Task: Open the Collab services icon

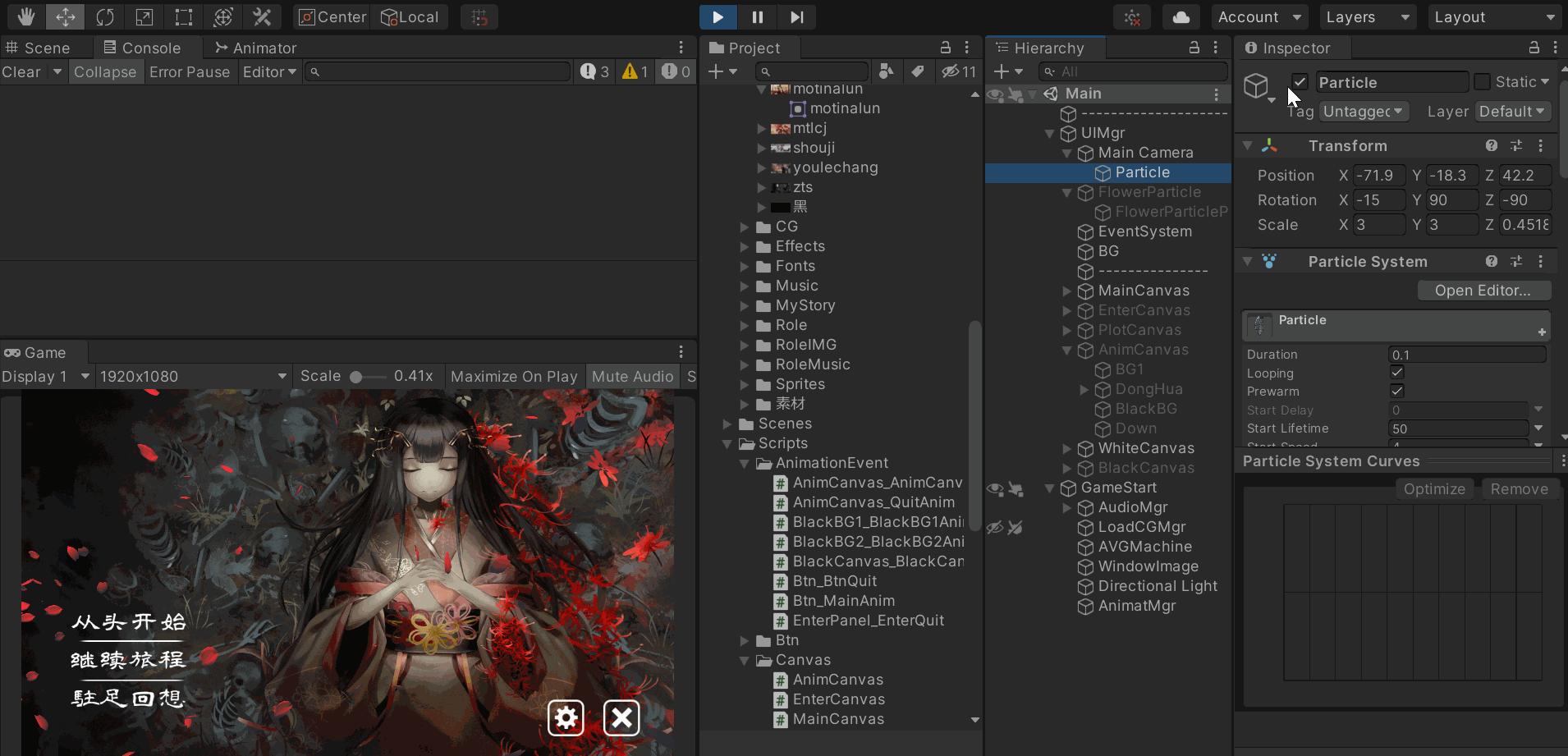Action: (1132, 16)
